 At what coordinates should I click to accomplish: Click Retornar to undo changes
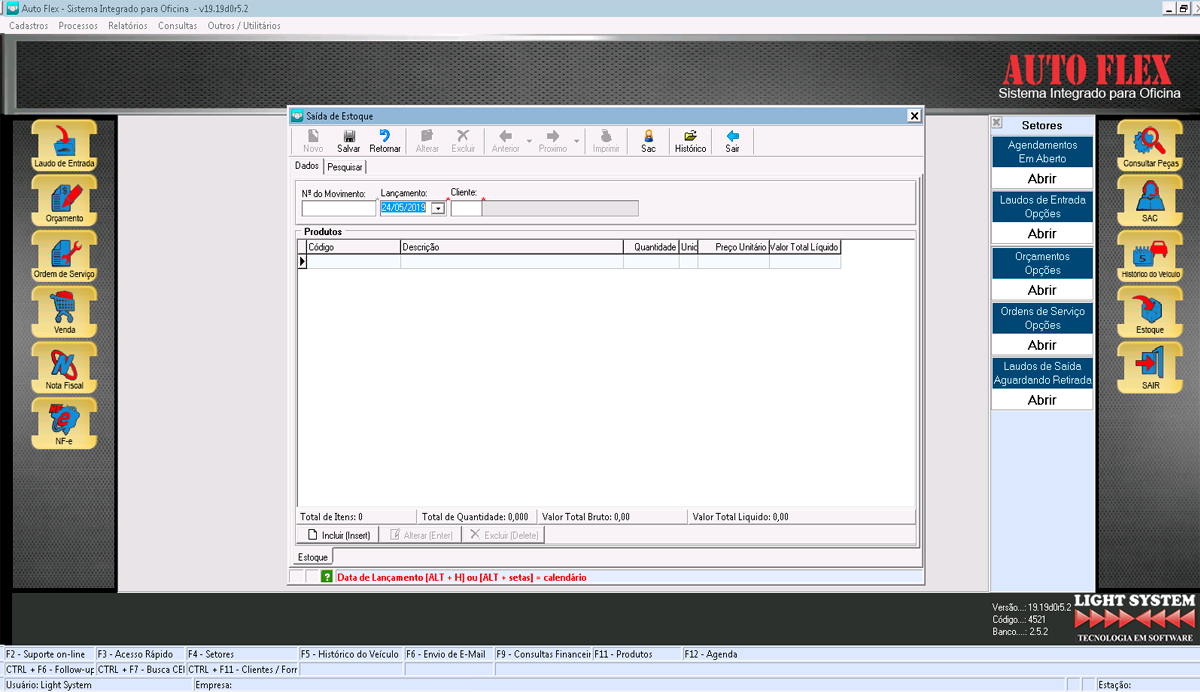click(385, 141)
